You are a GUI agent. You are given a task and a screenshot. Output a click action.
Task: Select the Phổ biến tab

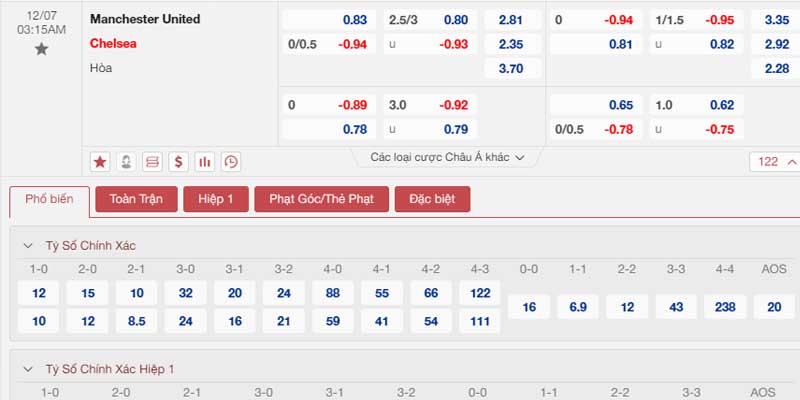pos(49,199)
